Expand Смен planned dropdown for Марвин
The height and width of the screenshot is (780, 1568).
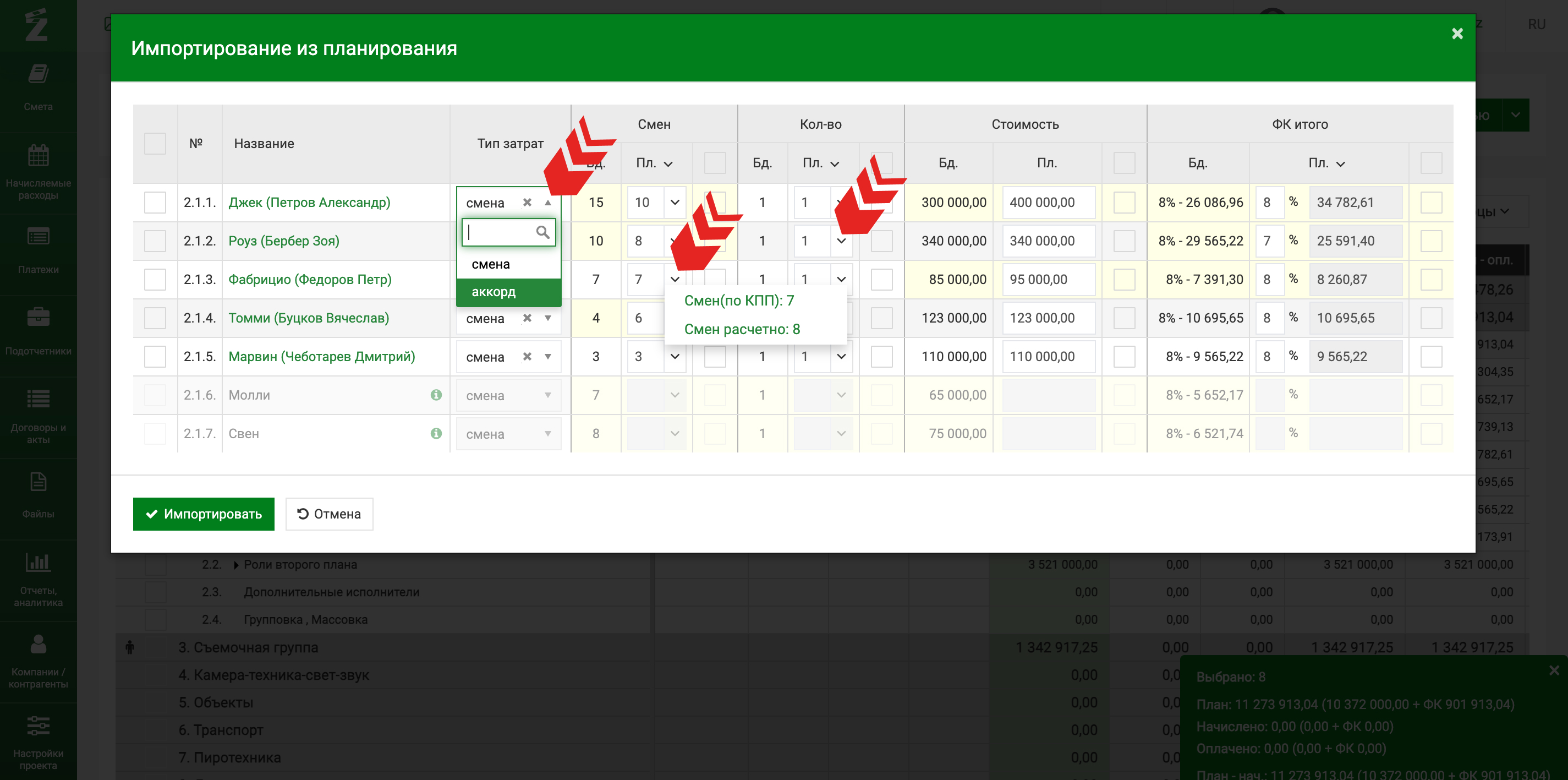(675, 357)
